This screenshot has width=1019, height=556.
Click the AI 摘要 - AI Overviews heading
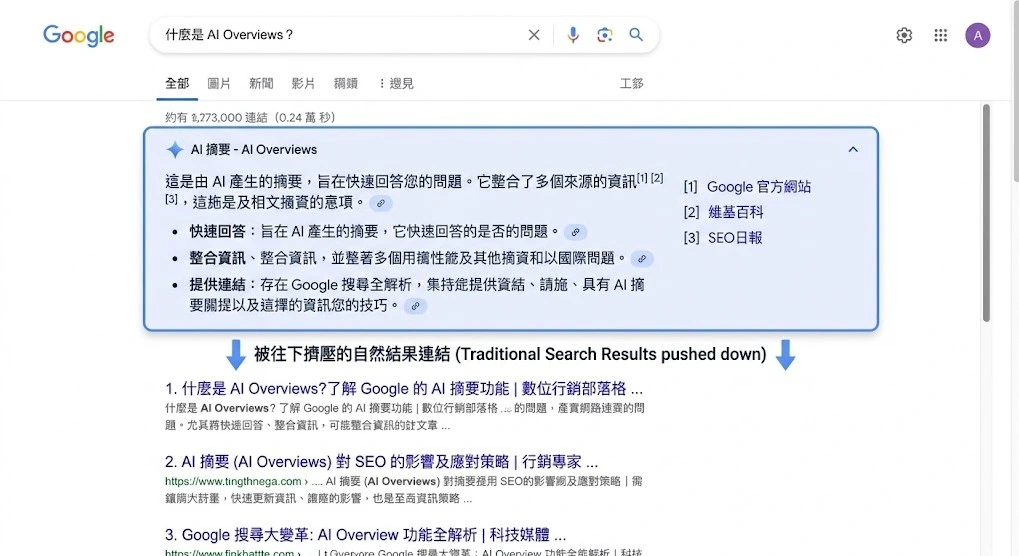point(254,149)
